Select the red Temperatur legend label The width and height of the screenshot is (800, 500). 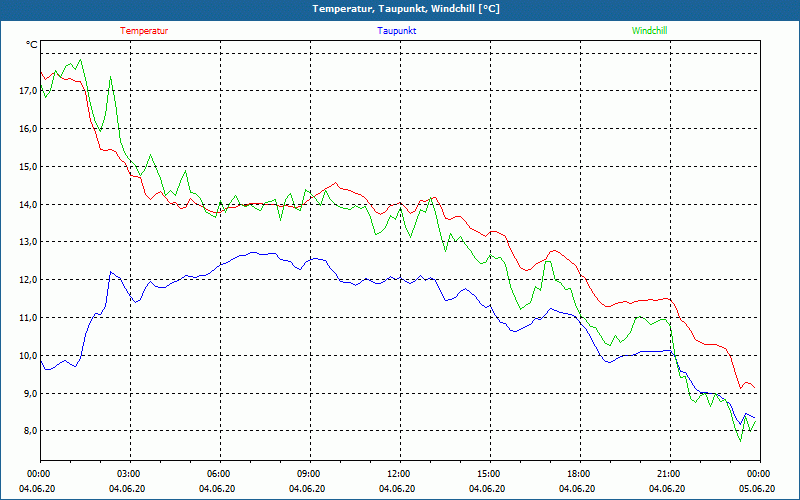pyautogui.click(x=144, y=31)
